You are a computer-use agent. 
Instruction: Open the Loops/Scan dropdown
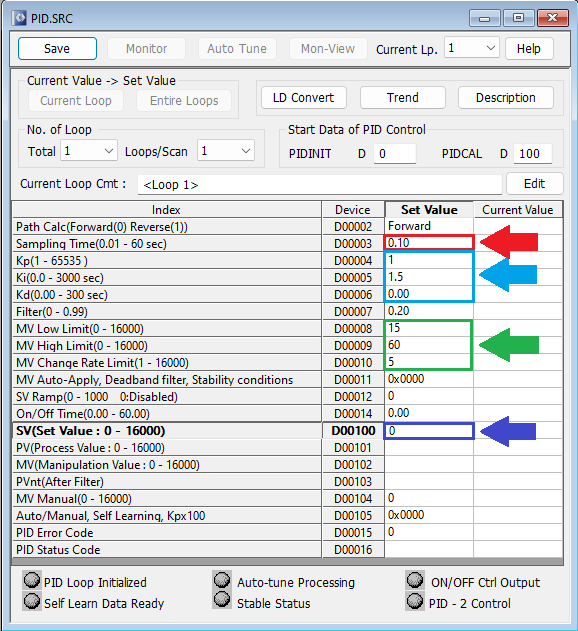[225, 151]
